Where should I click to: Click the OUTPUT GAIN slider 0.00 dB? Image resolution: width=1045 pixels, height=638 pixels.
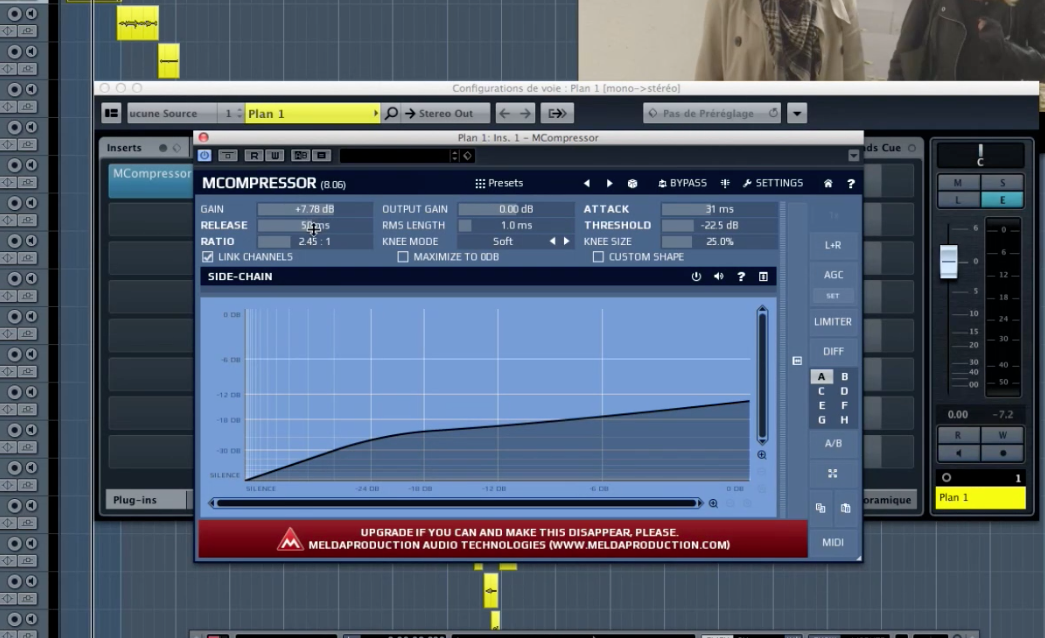point(516,209)
